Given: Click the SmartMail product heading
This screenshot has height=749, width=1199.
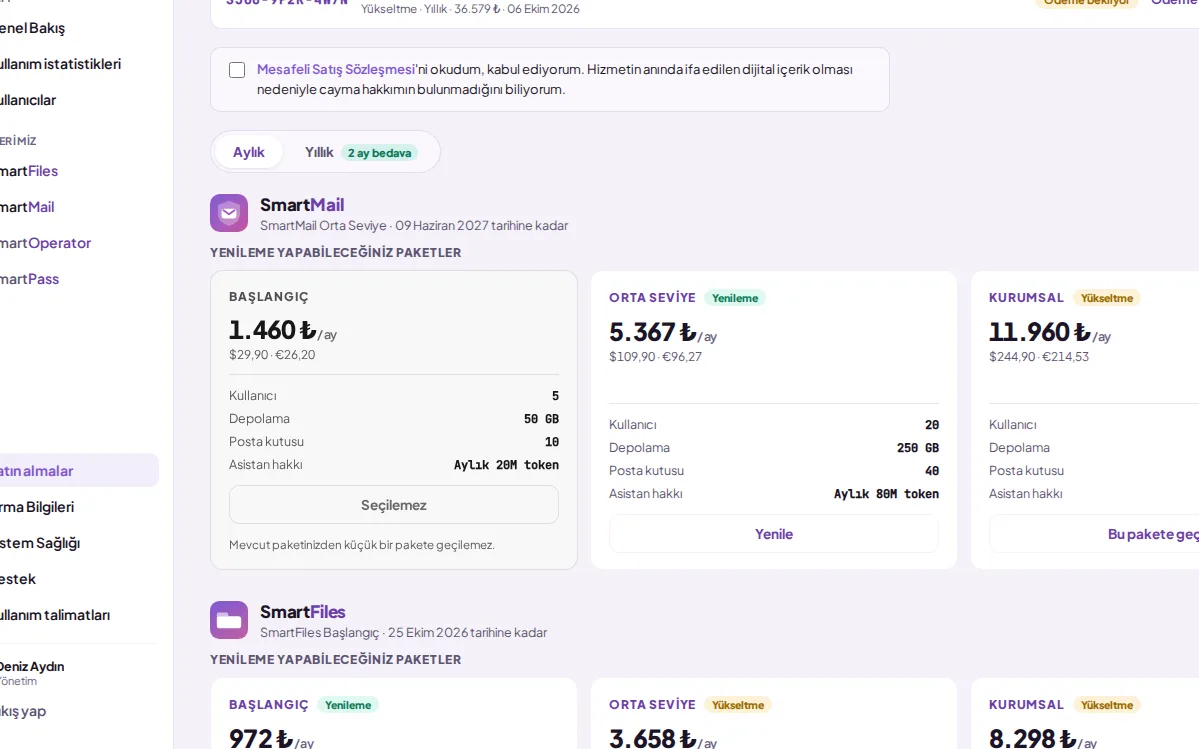Looking at the screenshot, I should (302, 205).
